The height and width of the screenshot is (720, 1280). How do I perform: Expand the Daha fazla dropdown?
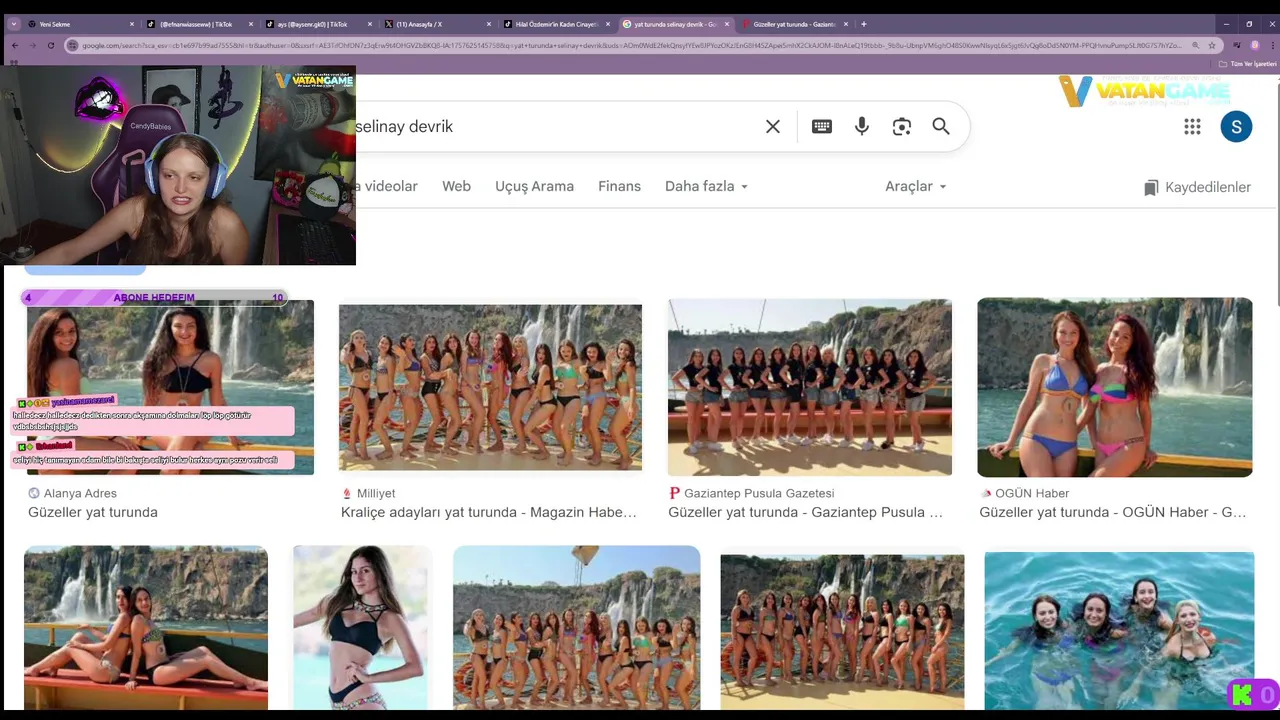[x=706, y=186]
